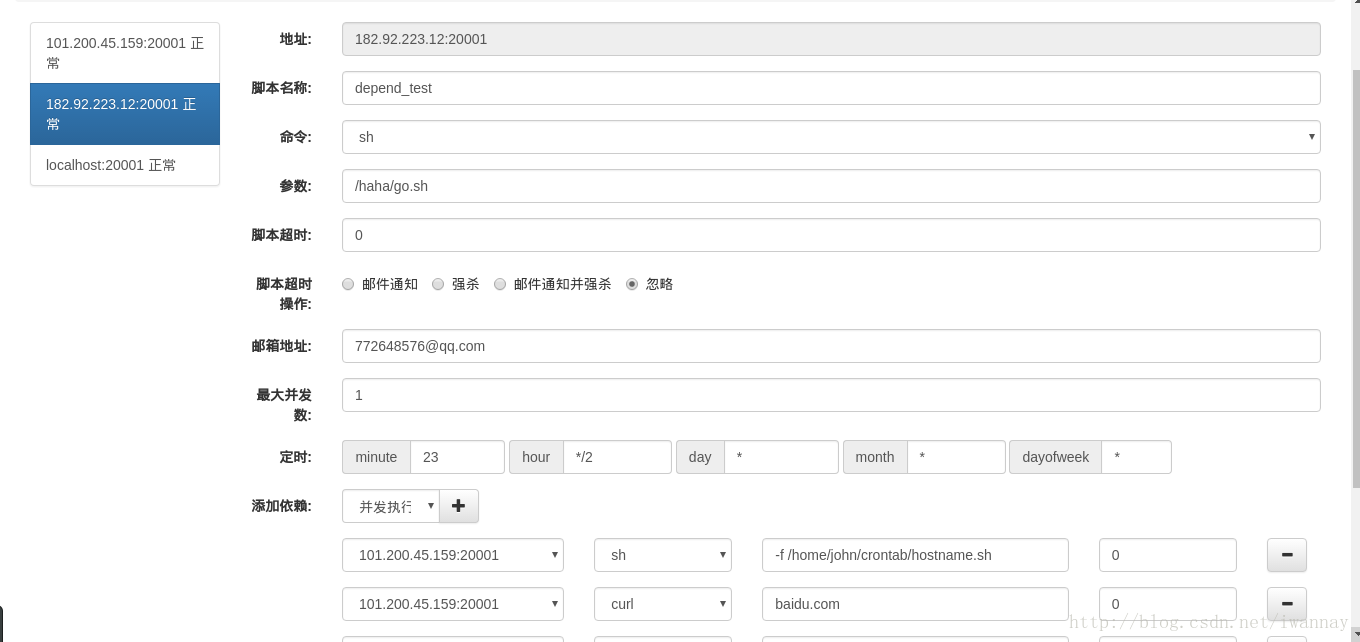Viewport: 1360px width, 642px height.
Task: Open the 并发执行 dependency mode dropdown
Action: click(x=390, y=506)
